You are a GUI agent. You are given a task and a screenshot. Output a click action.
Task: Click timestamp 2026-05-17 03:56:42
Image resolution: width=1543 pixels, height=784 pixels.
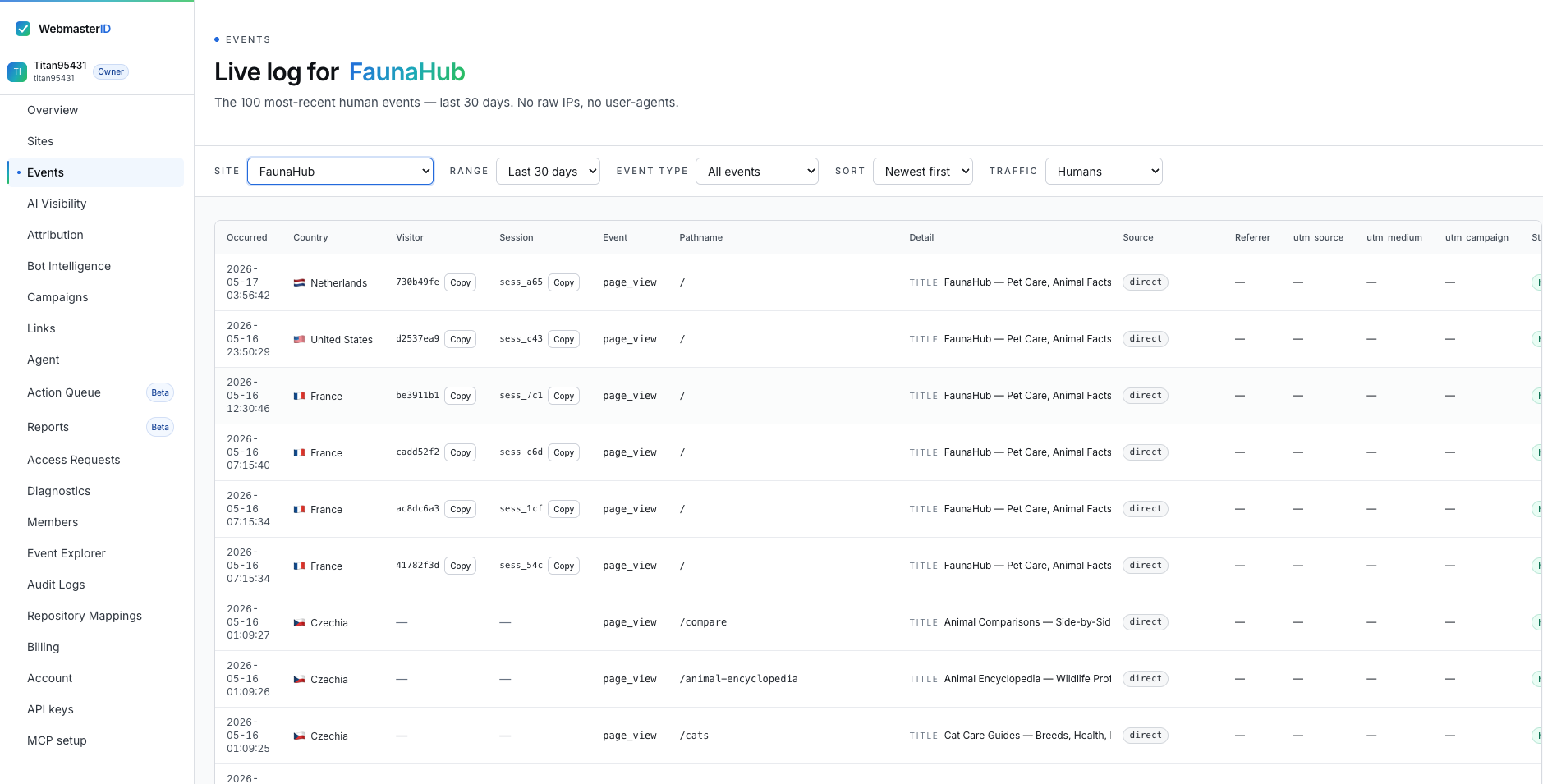pos(248,282)
